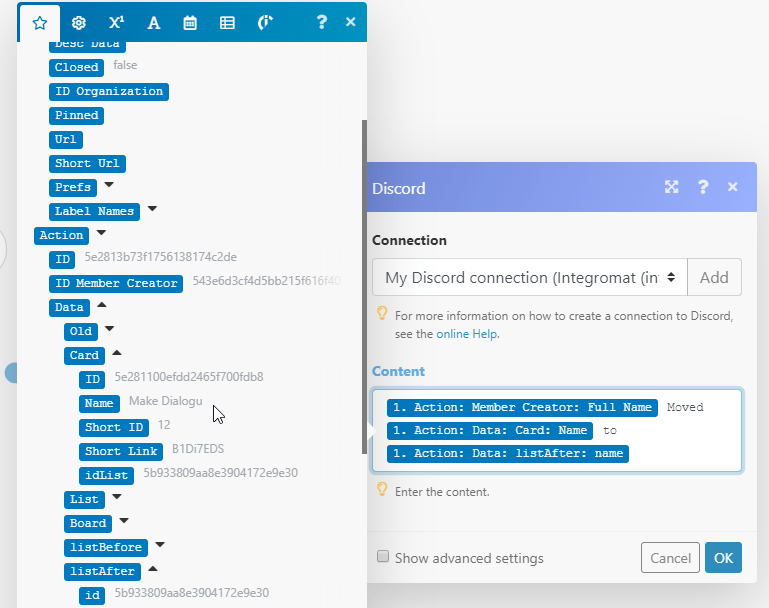
Task: Collapse the listAfter collection
Action: coord(153,569)
